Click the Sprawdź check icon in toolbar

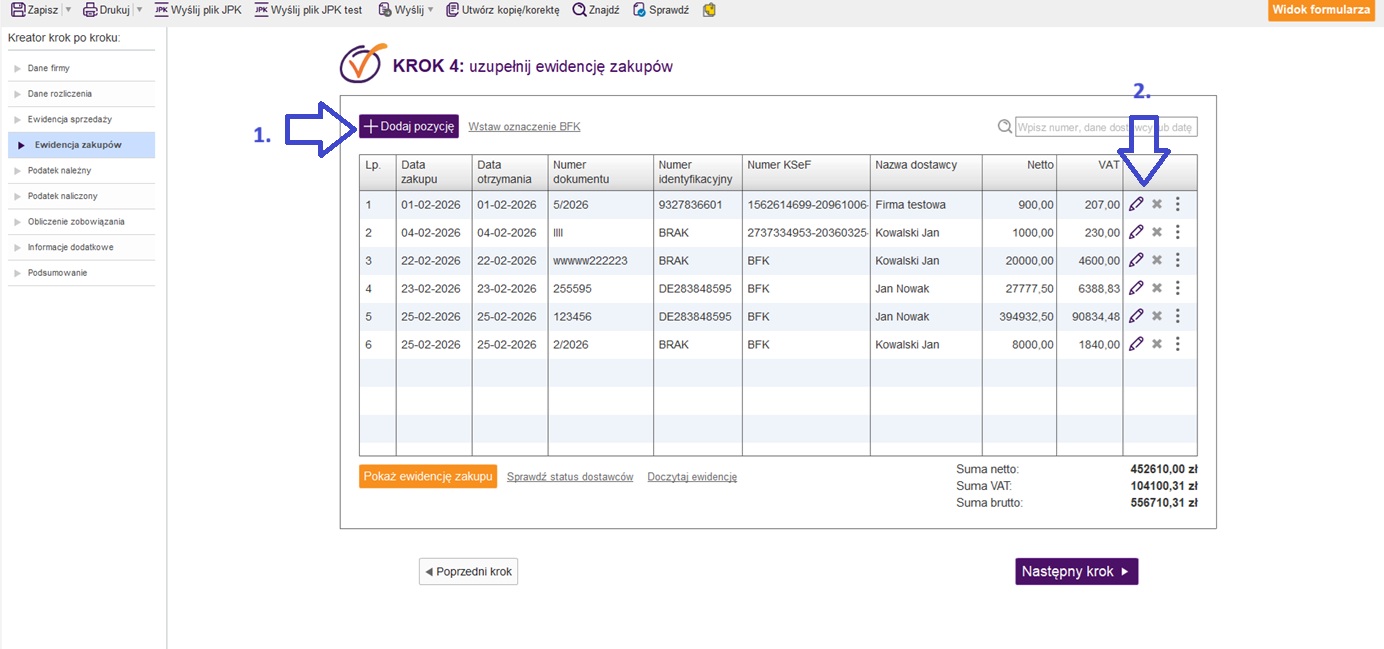tap(639, 10)
